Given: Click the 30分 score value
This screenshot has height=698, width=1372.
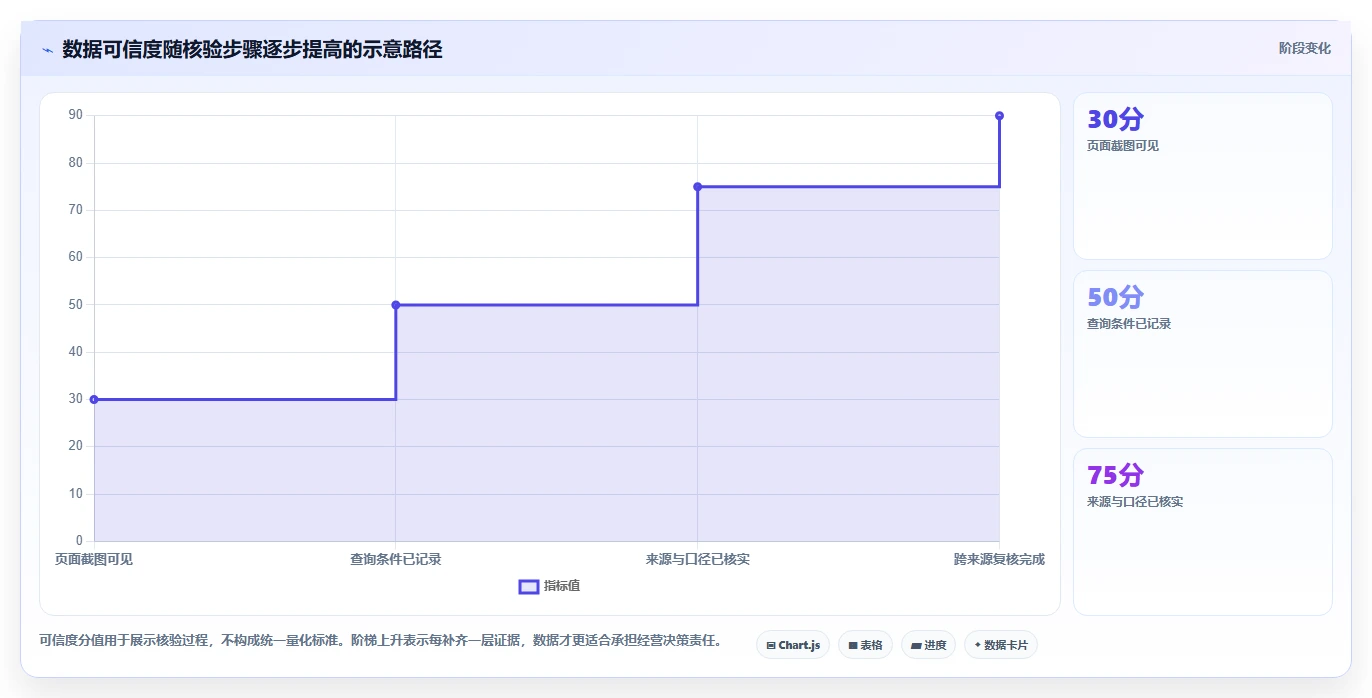Looking at the screenshot, I should (1115, 120).
